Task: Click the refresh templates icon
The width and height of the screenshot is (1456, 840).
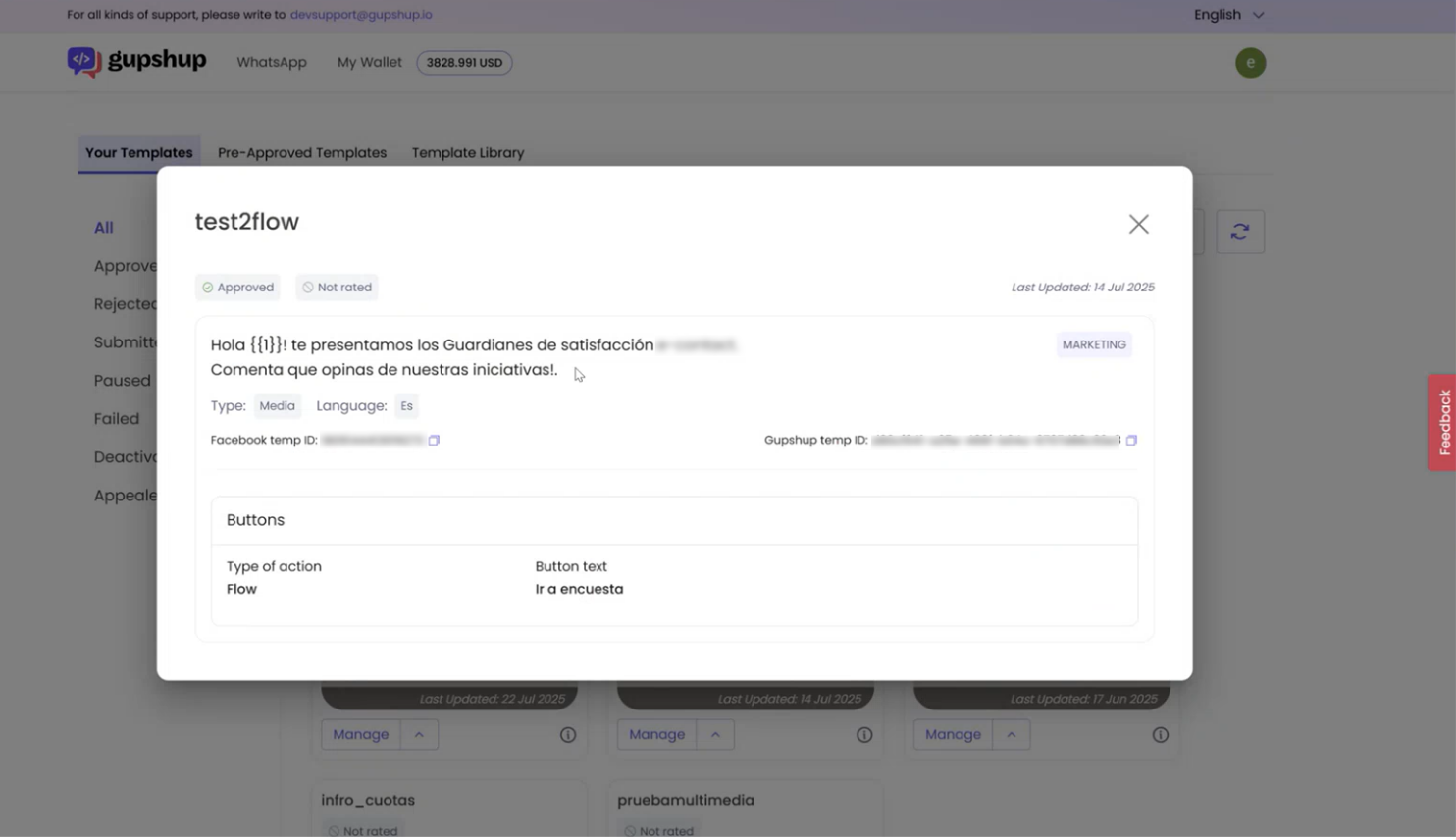Action: [x=1240, y=233]
